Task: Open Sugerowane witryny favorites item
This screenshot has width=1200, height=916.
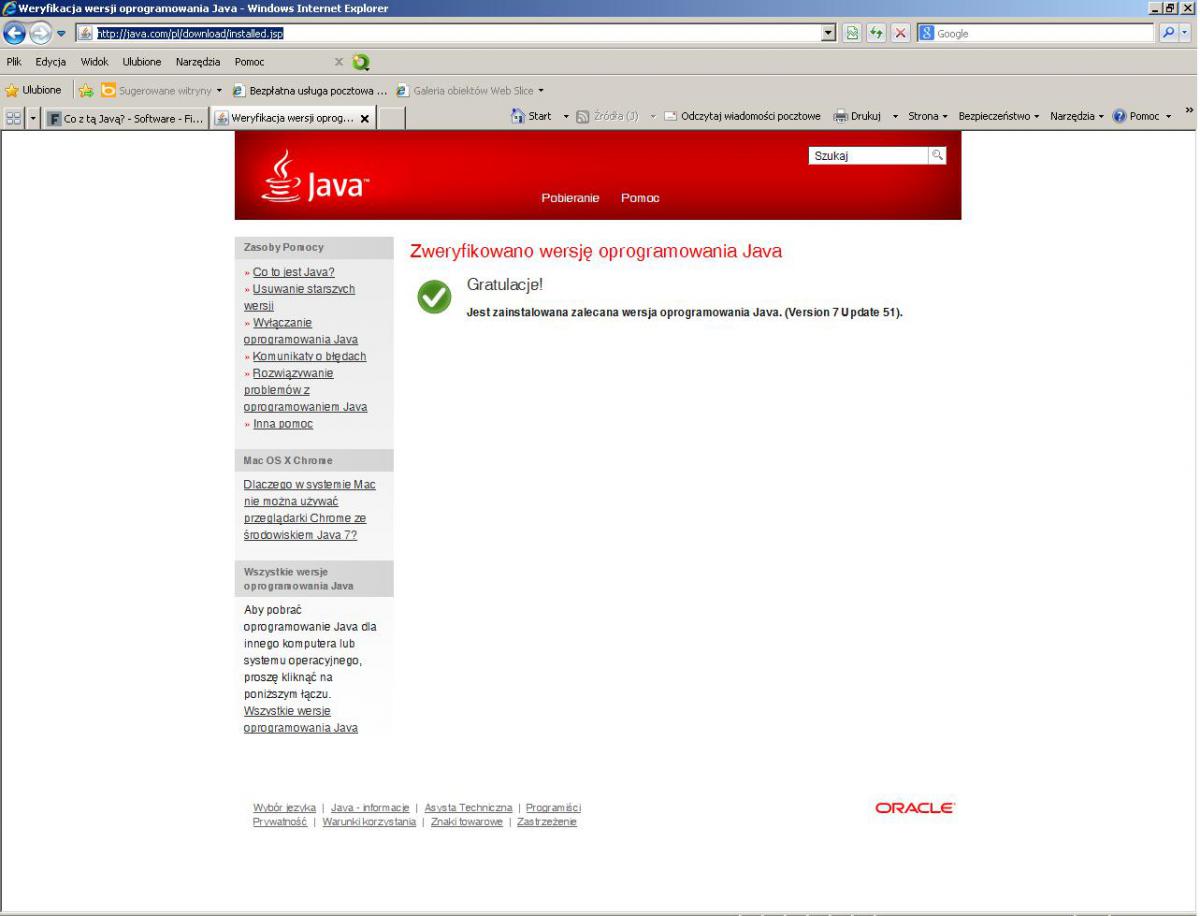Action: (x=161, y=89)
